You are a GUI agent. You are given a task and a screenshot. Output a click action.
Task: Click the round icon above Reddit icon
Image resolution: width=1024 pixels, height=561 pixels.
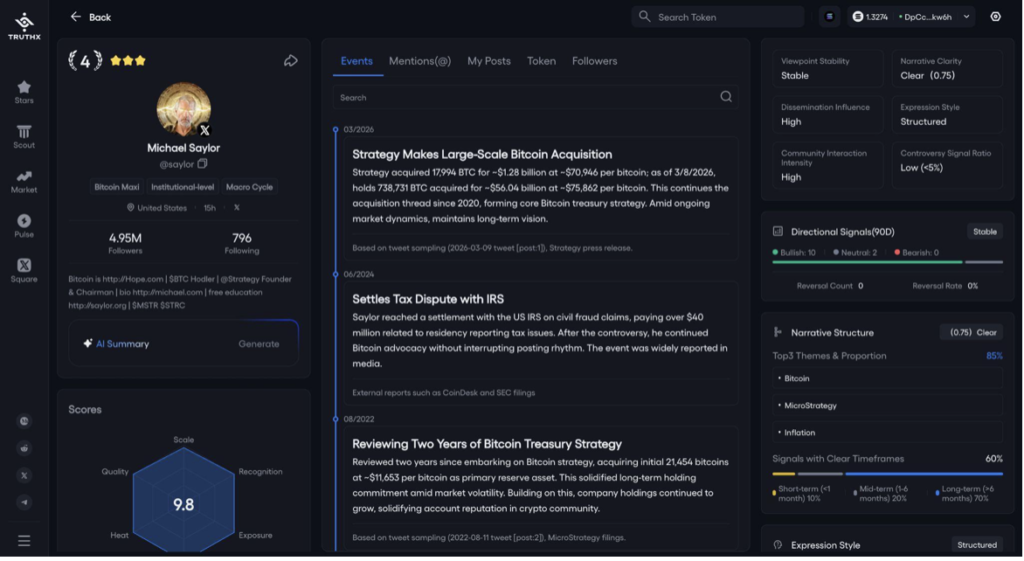[24, 421]
